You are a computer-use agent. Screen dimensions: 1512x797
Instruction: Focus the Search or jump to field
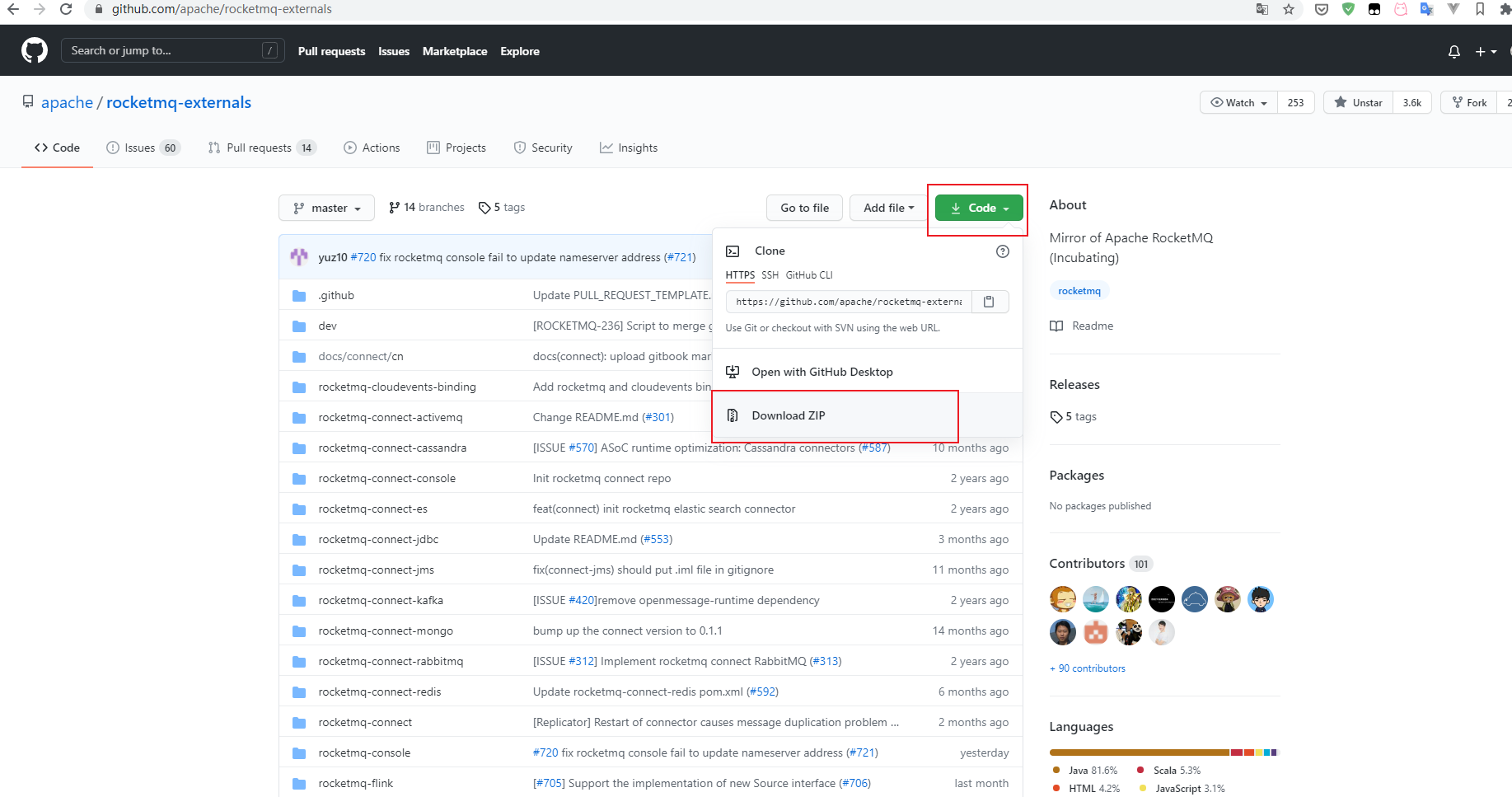pos(173,50)
